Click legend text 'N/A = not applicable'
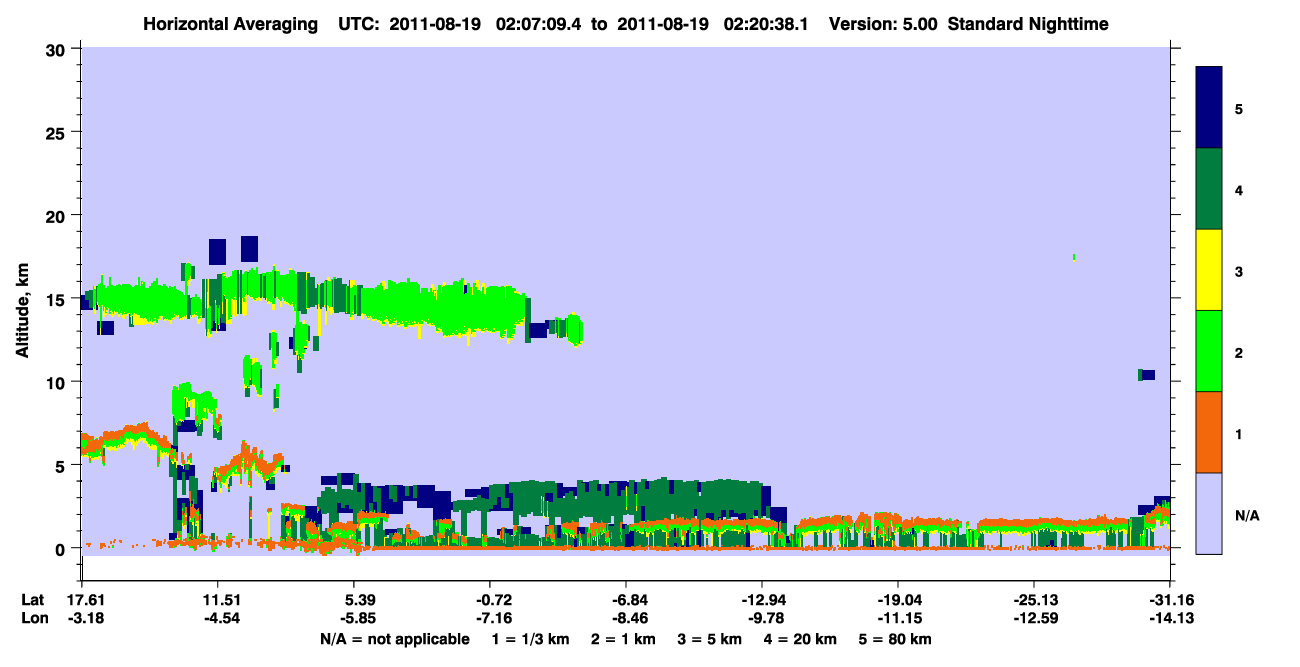Screen dimensions: 1300x667 [x=394, y=639]
